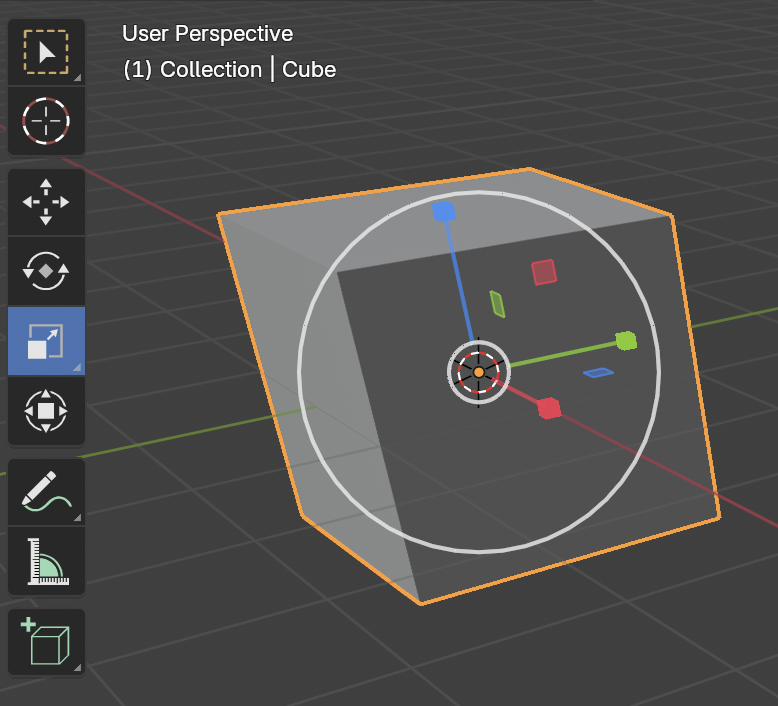Click the blue Z-axis scale handle
Screen dimensions: 778x706
[x=444, y=211]
